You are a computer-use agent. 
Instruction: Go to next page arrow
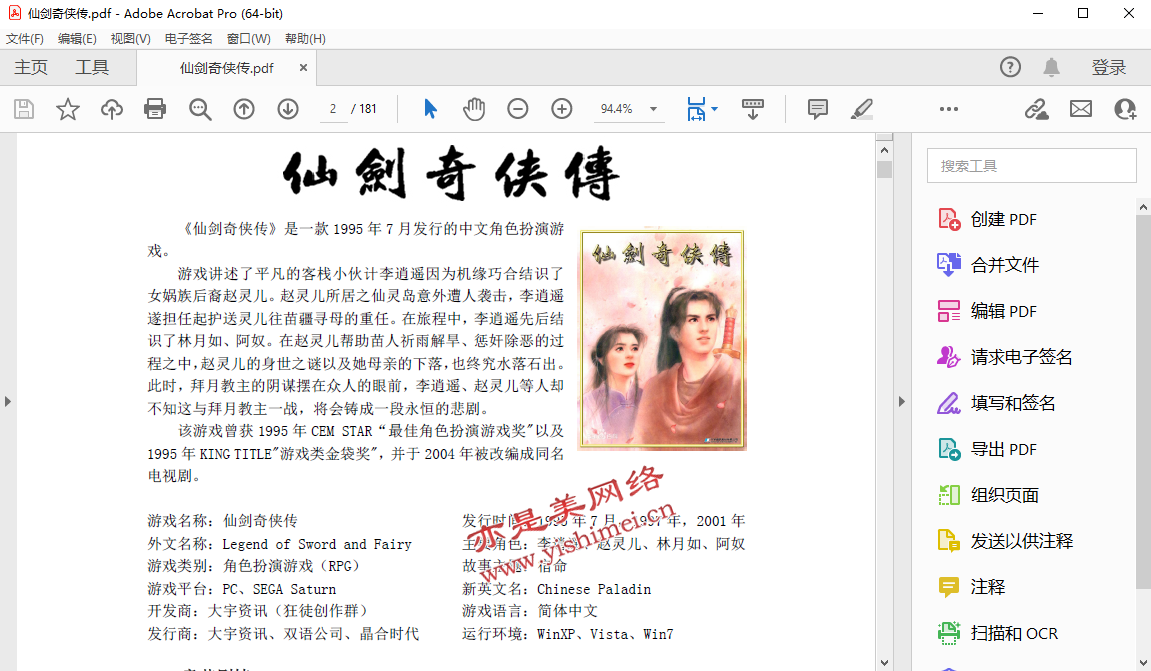[x=288, y=109]
